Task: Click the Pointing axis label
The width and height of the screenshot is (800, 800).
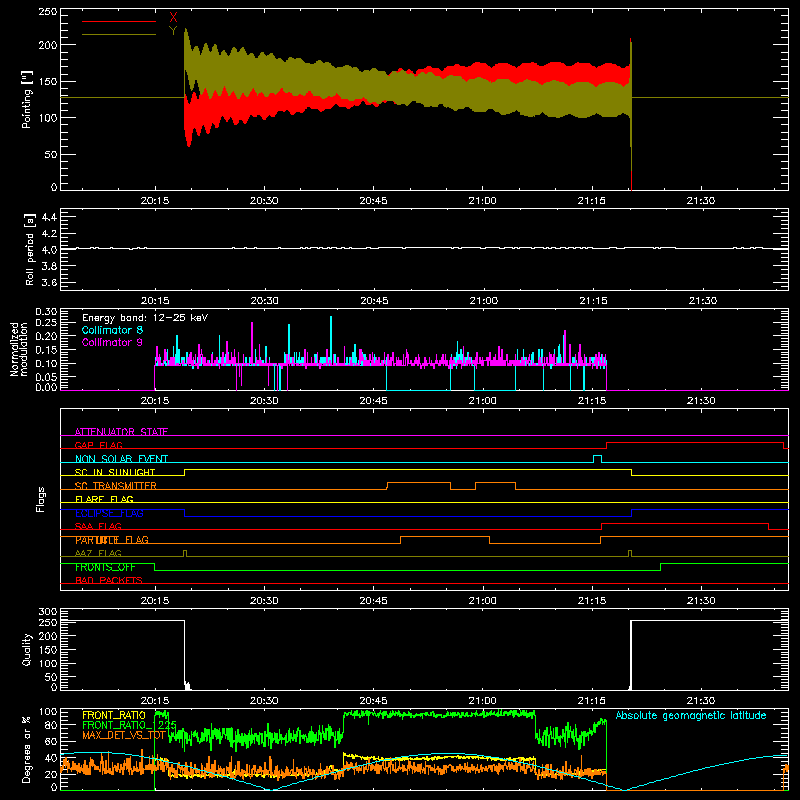Action: 27,99
